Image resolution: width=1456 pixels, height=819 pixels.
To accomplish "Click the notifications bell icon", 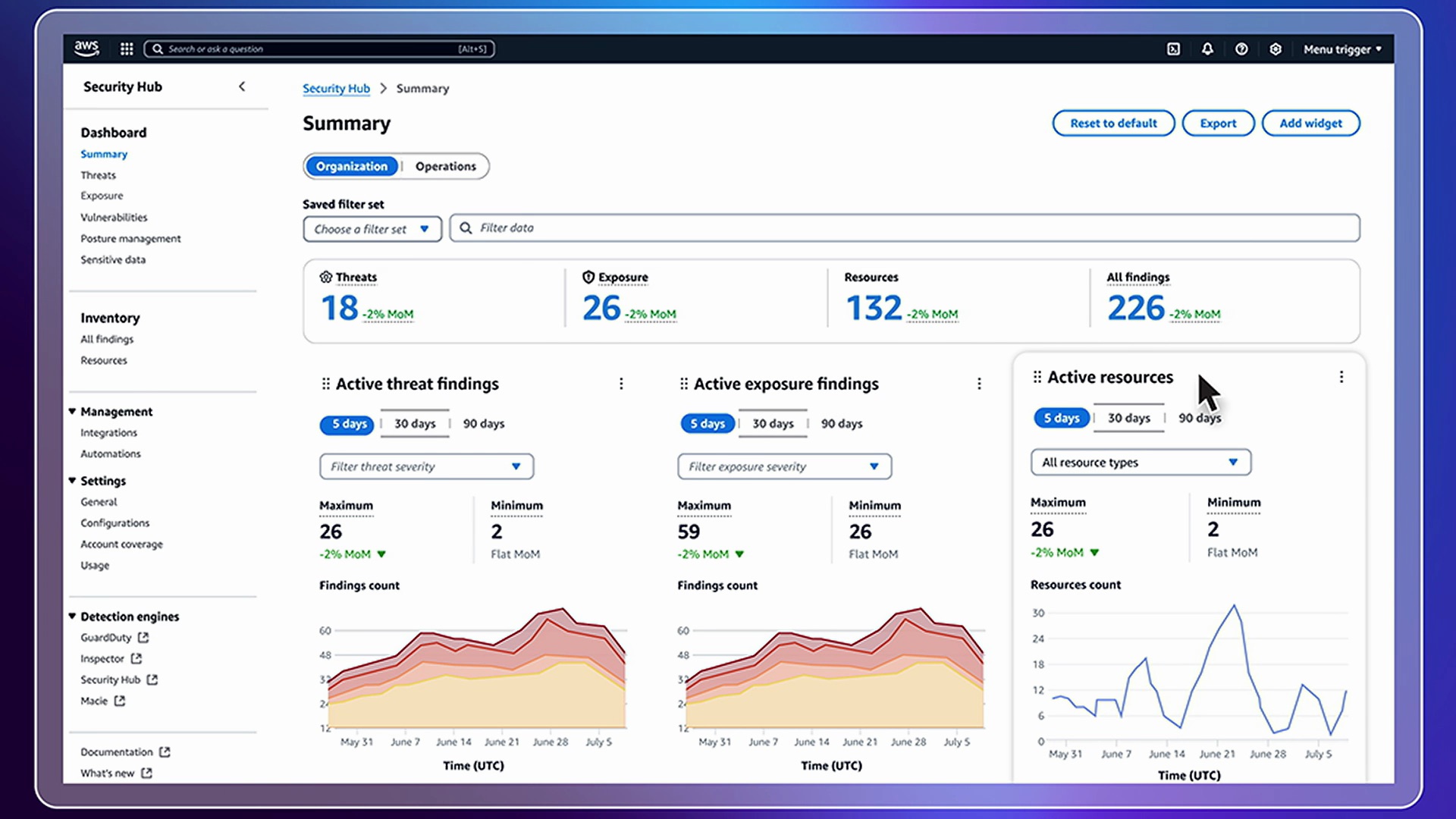I will point(1207,49).
